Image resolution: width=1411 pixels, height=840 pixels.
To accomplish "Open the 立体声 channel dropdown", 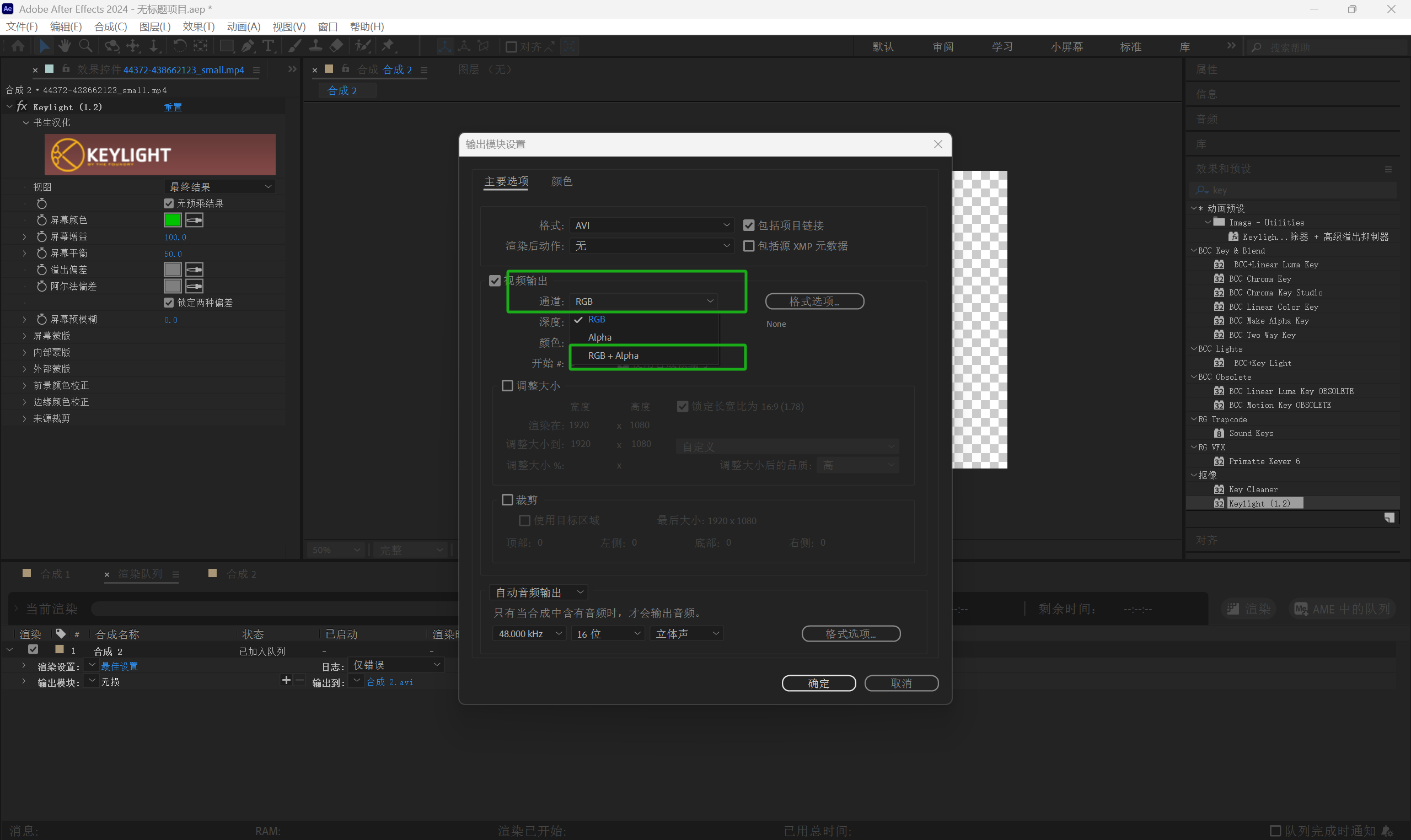I will point(687,633).
